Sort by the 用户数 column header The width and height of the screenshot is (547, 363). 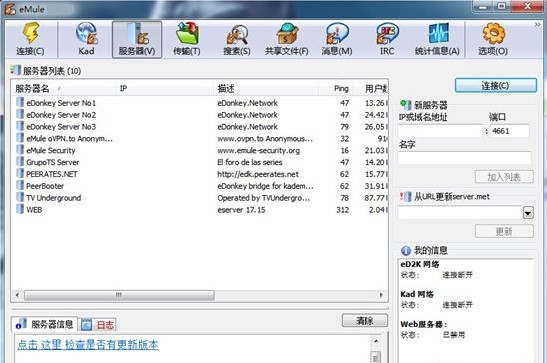point(370,89)
